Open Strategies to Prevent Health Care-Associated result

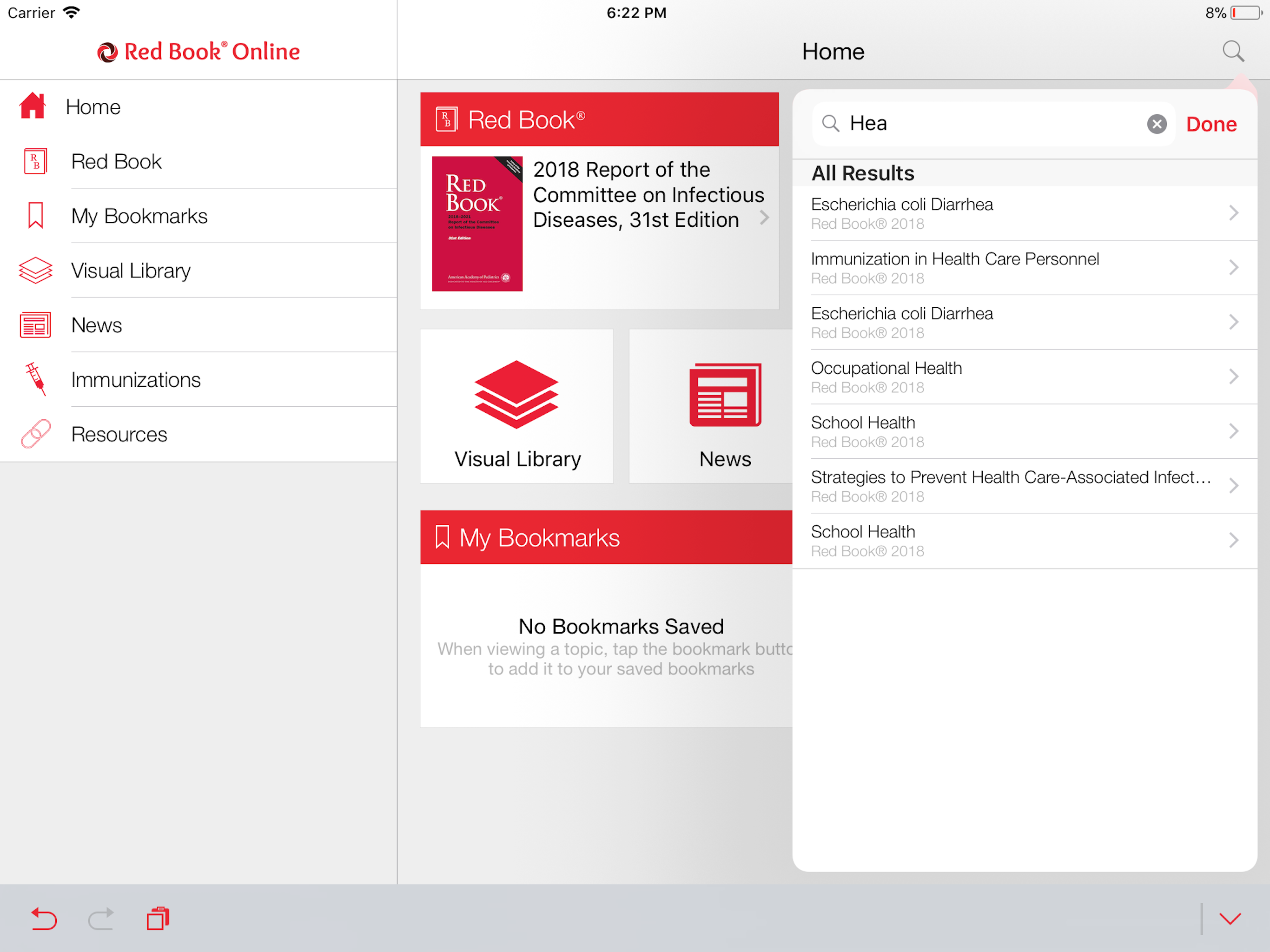point(1011,486)
